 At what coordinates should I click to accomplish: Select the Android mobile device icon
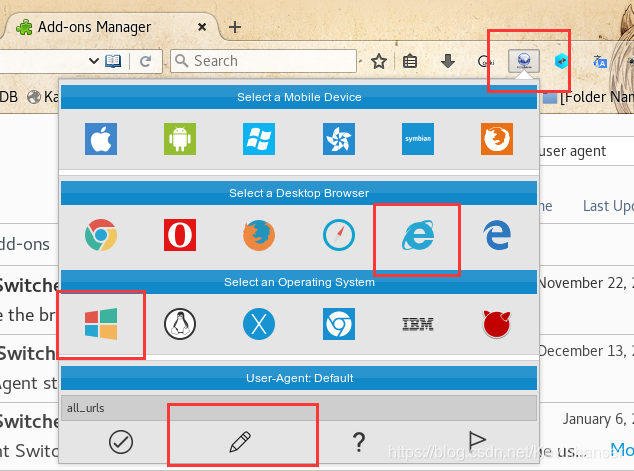(180, 139)
